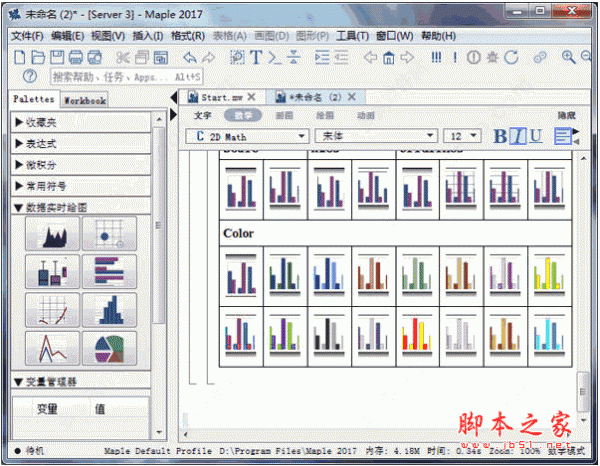Open the 编辑(E) menu

(x=67, y=36)
